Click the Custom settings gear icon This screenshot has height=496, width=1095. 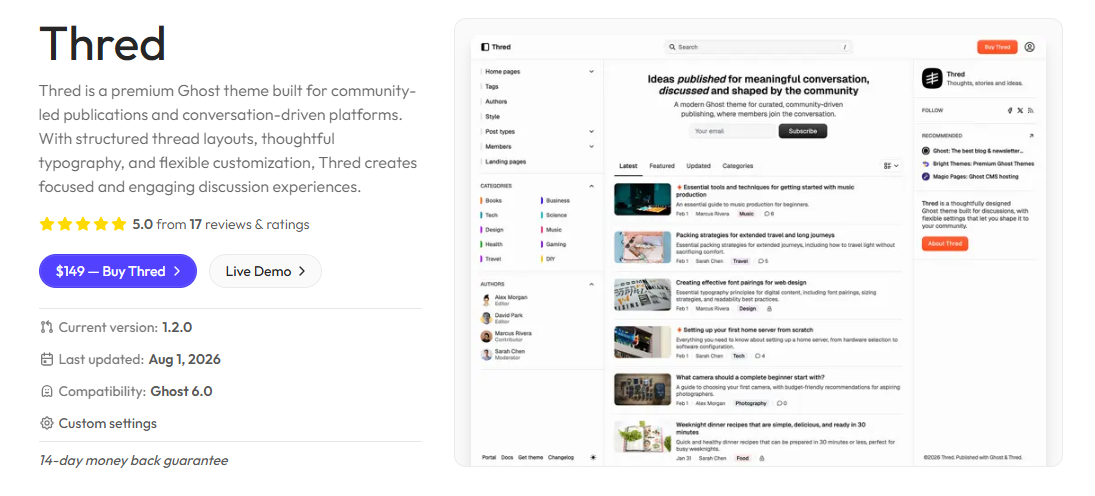pyautogui.click(x=47, y=423)
